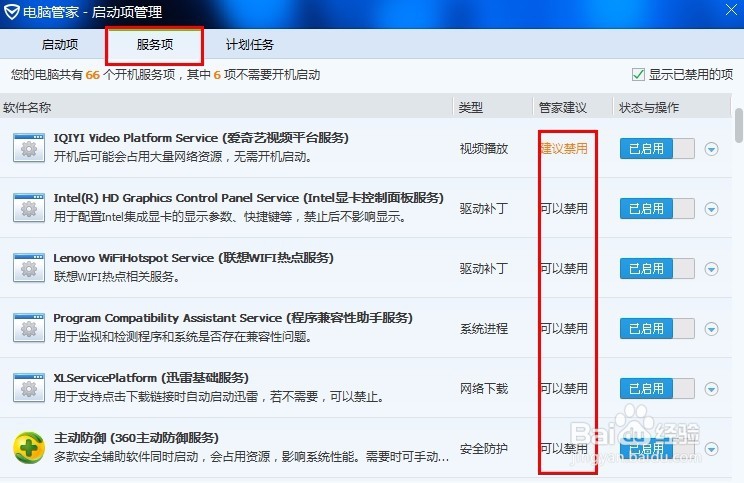
Task: Click the Intel HD Graphics Control Panel Service icon
Action: coord(29,208)
